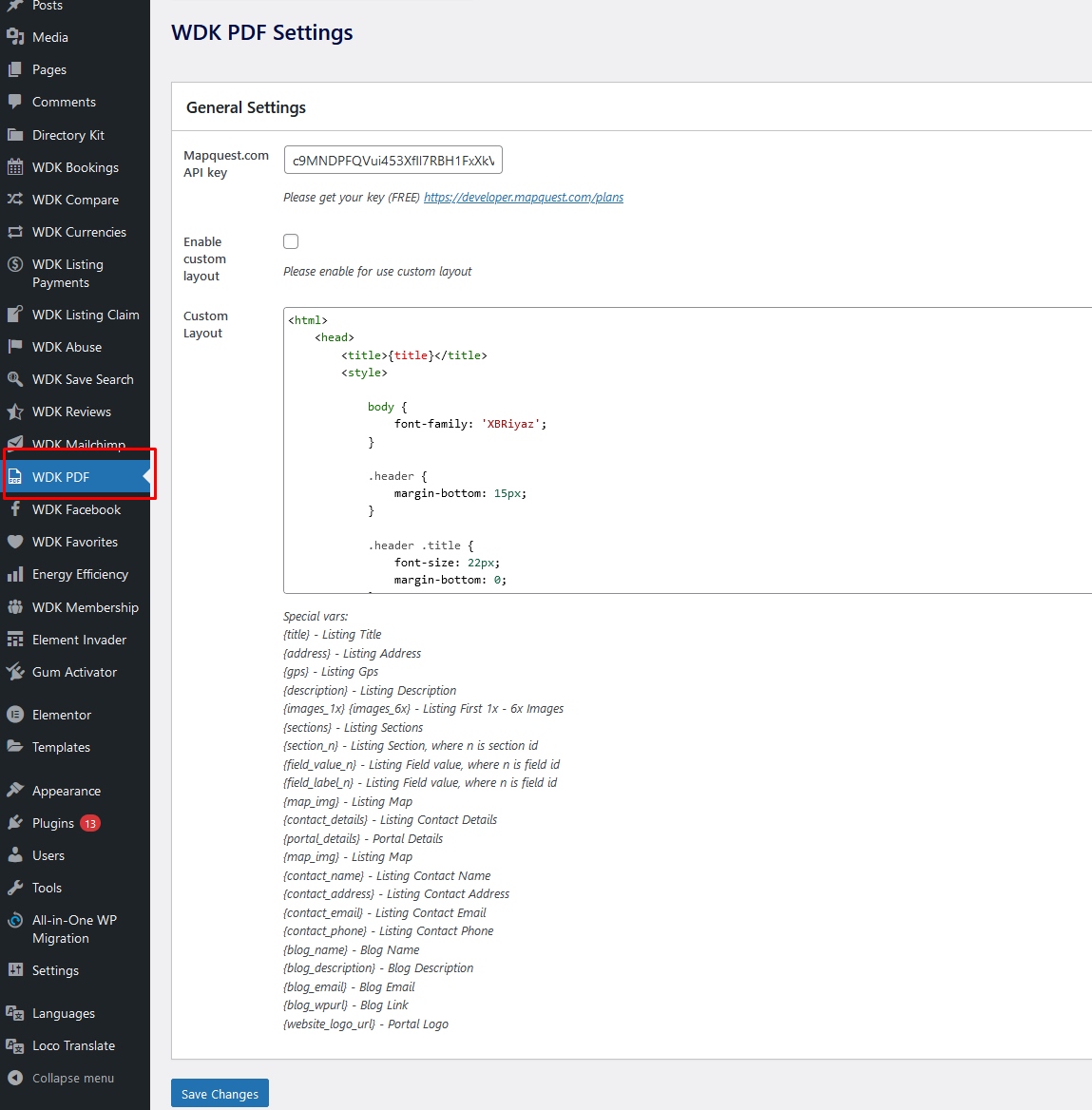Click the WDK Save Search magnifier icon
Viewport: 1092px width, 1110px height.
click(15, 379)
